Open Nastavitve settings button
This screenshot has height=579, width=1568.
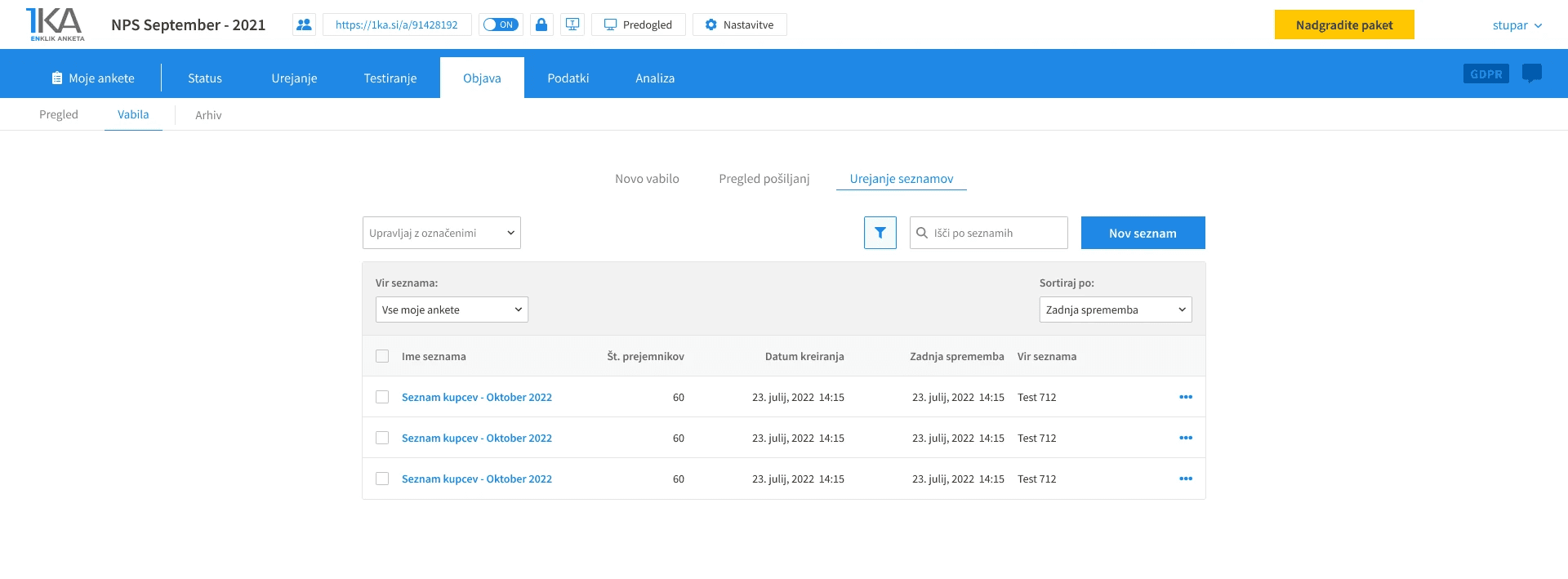coord(740,24)
